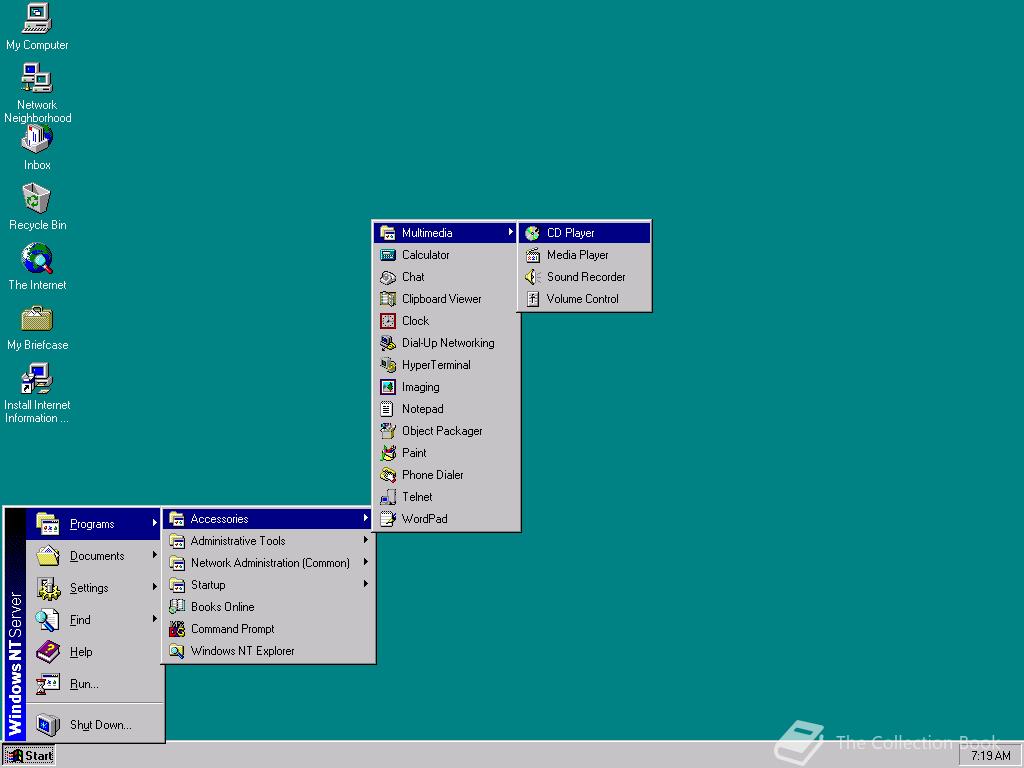Screen dimensions: 1024x768
Task: Click the Sound Recorder speaker icon
Action: tap(532, 277)
